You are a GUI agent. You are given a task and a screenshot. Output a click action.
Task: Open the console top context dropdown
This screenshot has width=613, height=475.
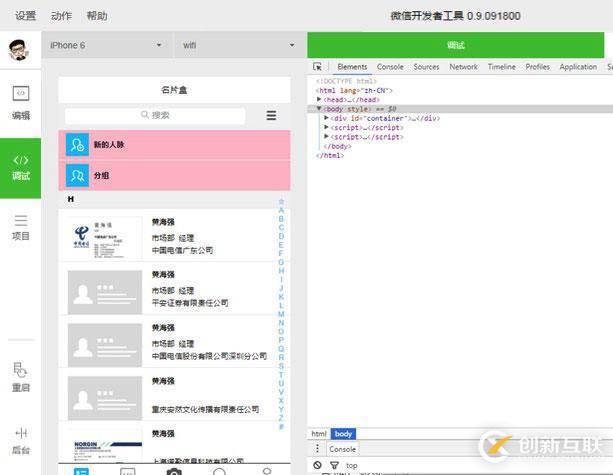pos(351,465)
